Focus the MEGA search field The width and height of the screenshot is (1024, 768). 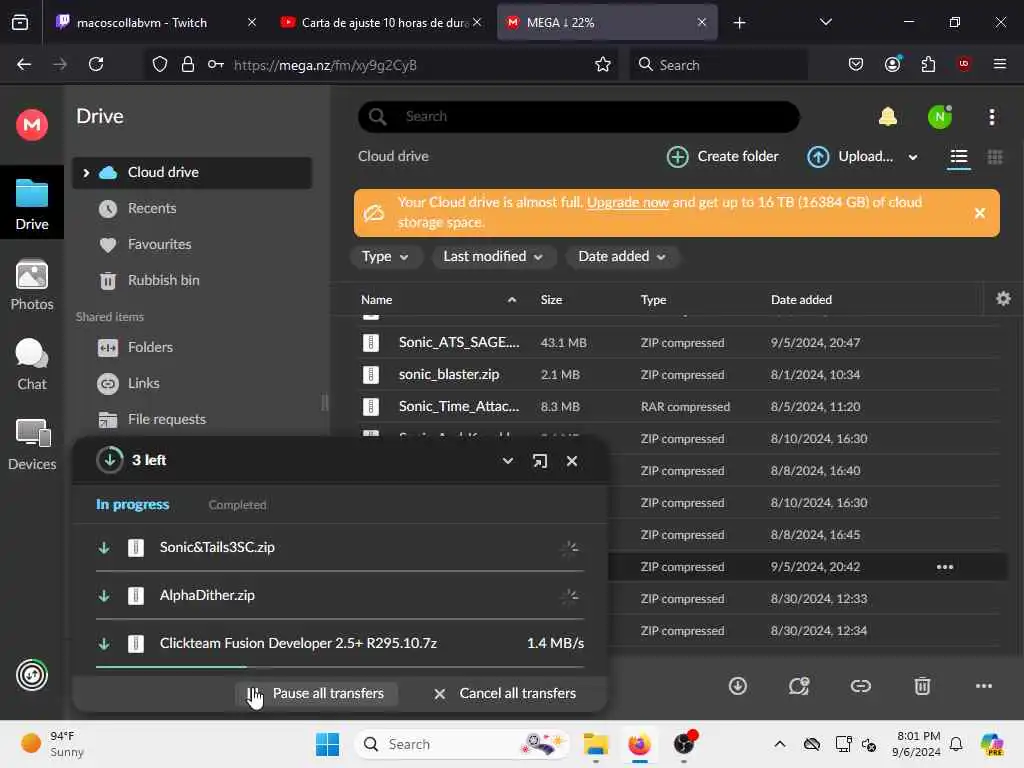(579, 116)
